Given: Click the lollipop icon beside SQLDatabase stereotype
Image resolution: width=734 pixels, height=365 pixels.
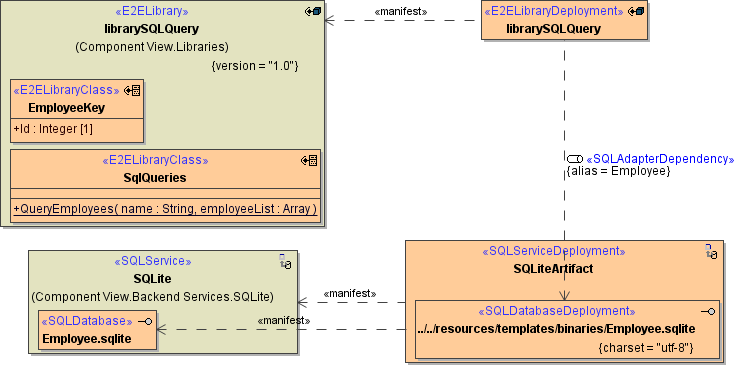Looking at the screenshot, I should (146, 321).
